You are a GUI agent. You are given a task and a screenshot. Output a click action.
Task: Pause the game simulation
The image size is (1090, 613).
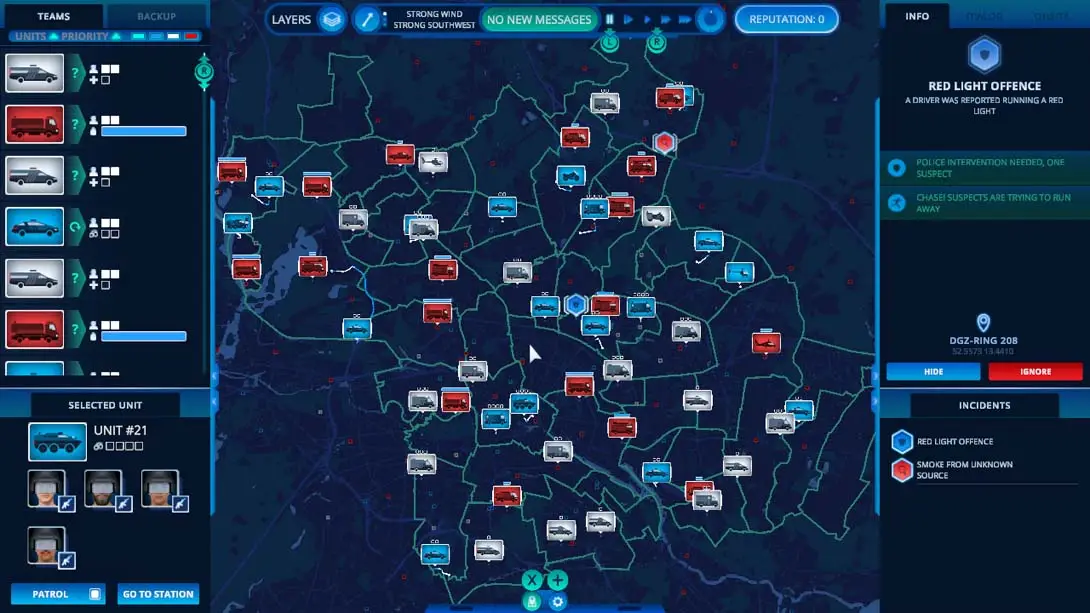(609, 19)
